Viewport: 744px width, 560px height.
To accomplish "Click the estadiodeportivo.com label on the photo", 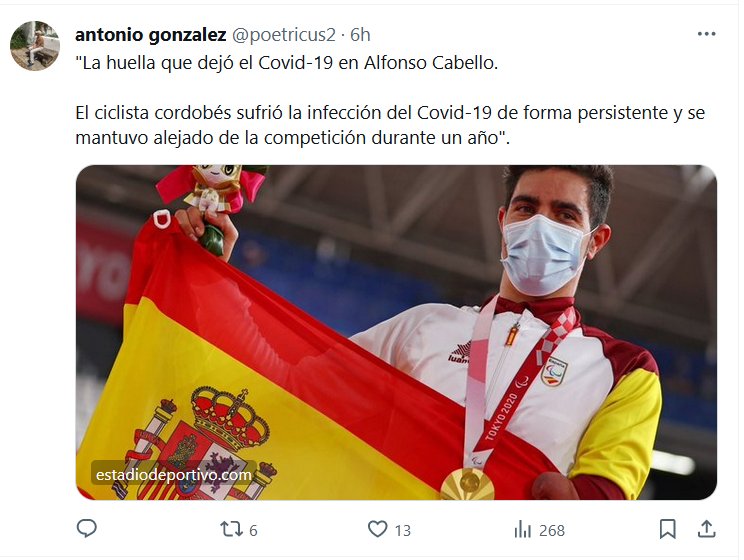I will pyautogui.click(x=174, y=475).
